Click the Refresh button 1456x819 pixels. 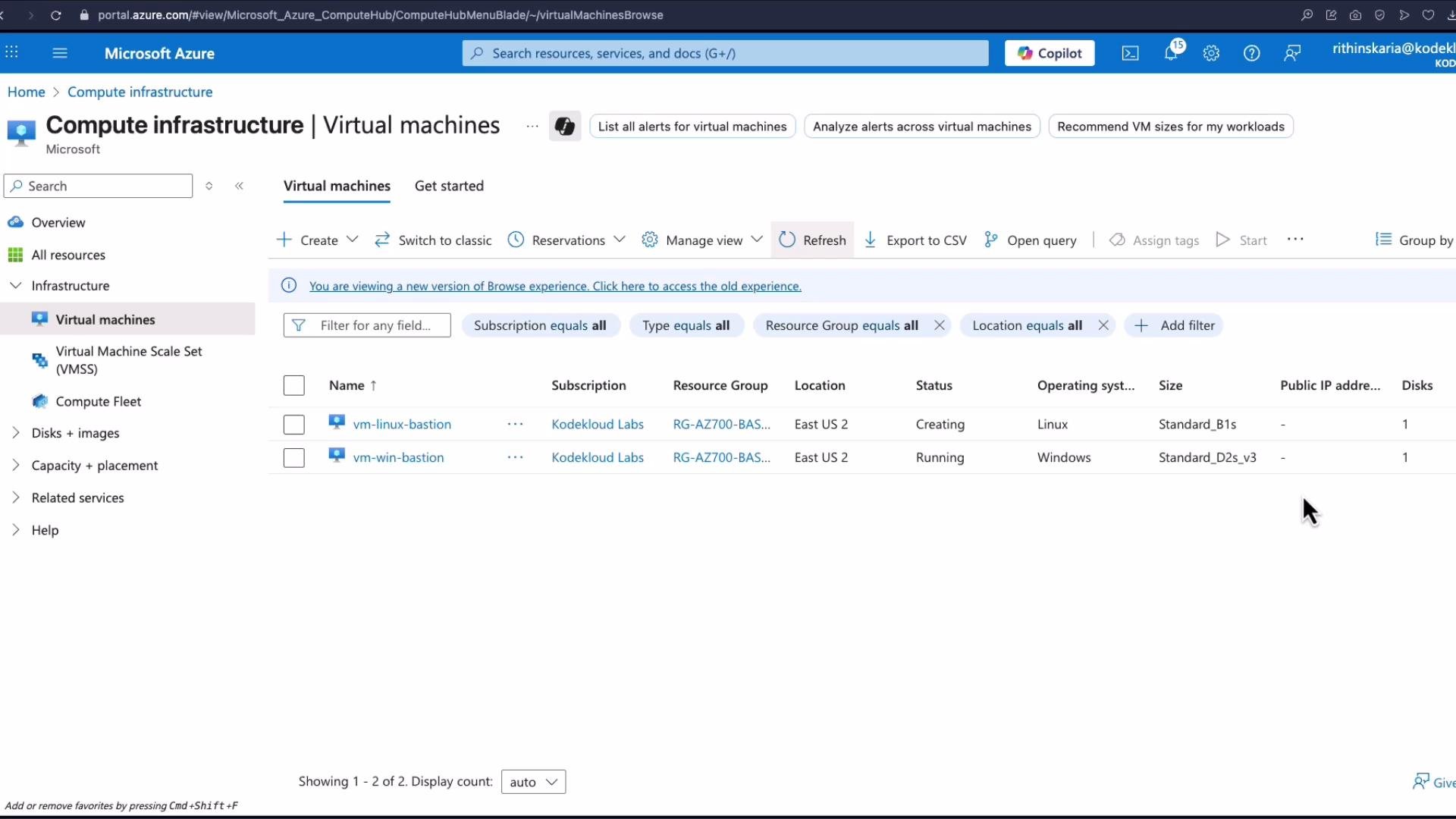[x=812, y=240]
